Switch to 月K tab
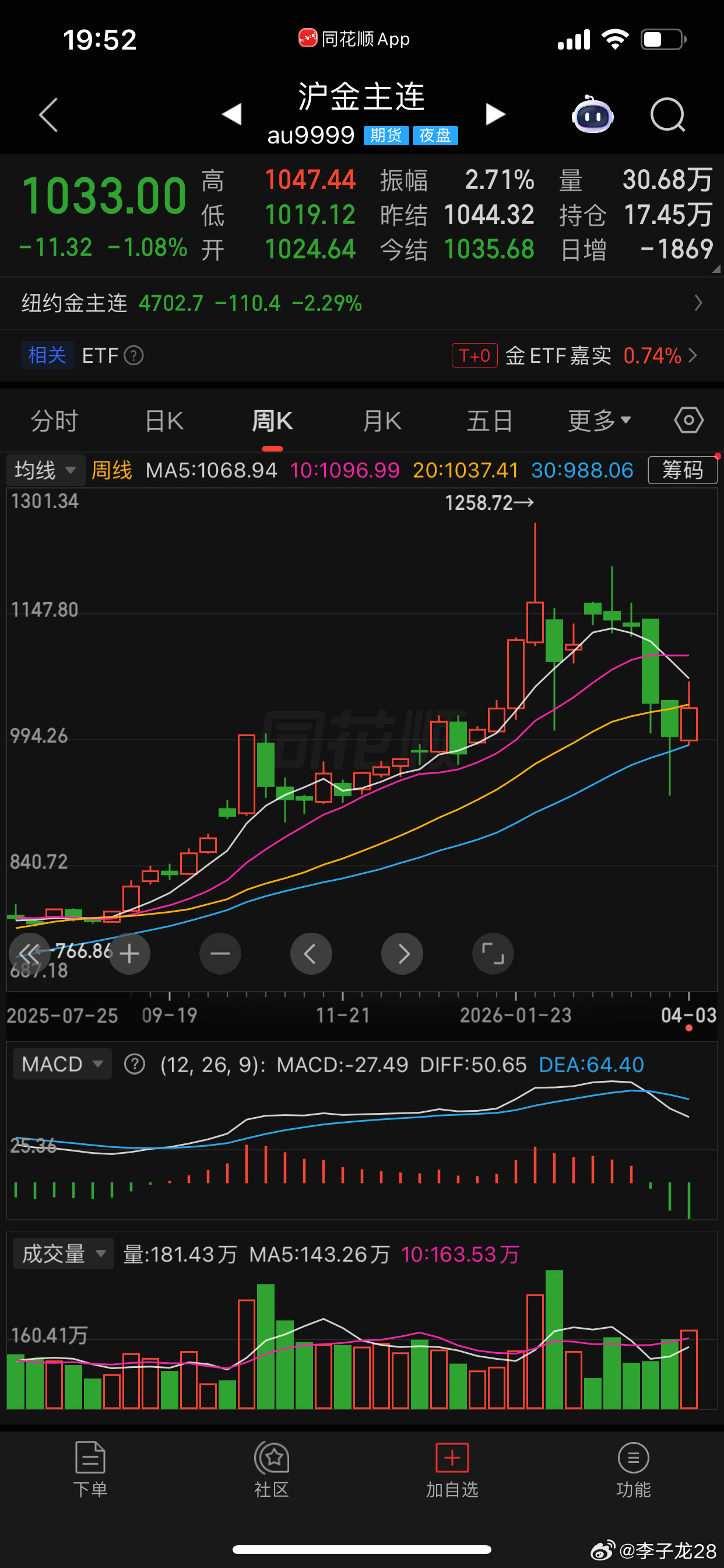This screenshot has width=724, height=1568. (381, 421)
